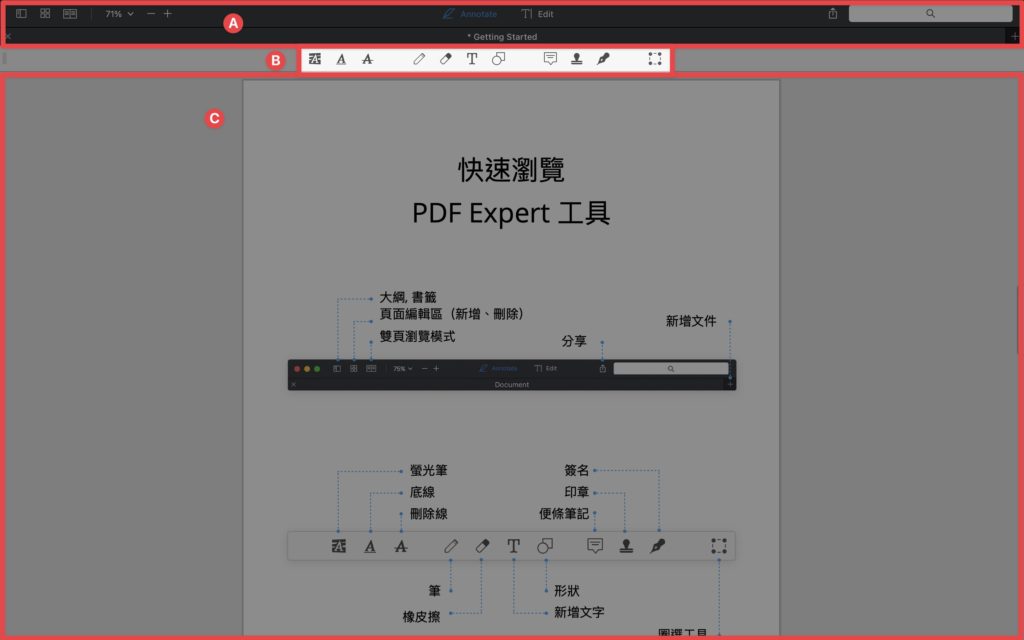Select the Text tool in the annotation bar
The image size is (1024, 640).
472,59
